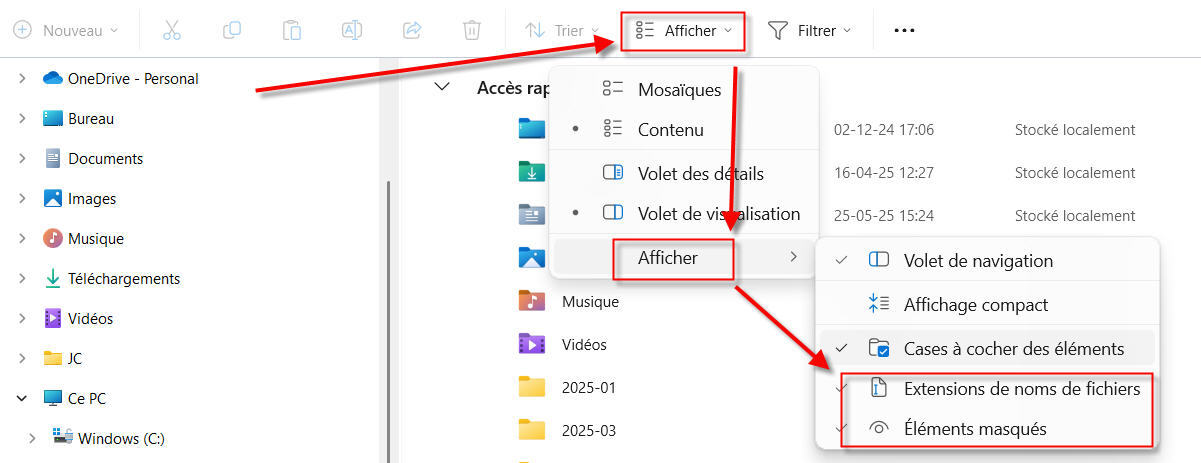Expand the OneDrive - Personal tree node
Screen dimensions: 1201x463
[x=22, y=79]
